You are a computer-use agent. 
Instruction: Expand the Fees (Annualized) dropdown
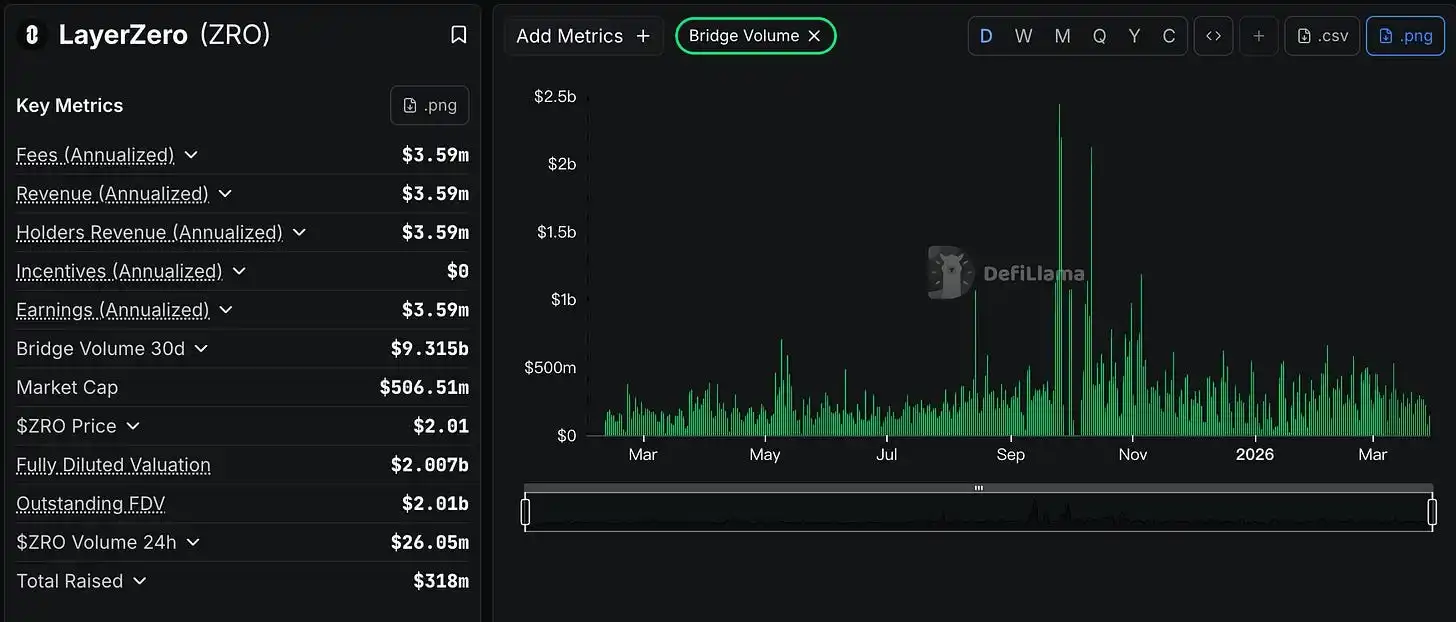(191, 155)
